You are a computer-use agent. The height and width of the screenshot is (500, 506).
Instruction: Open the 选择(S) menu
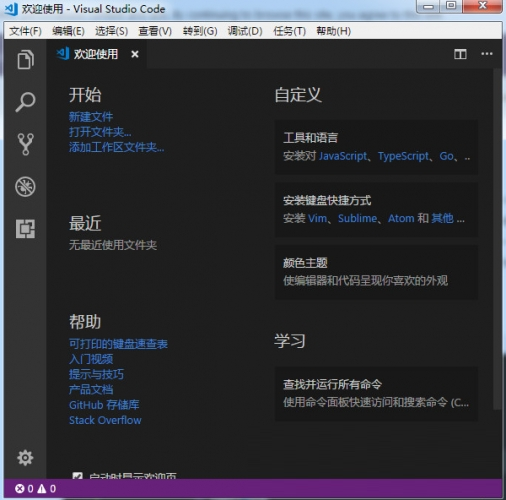pyautogui.click(x=111, y=31)
